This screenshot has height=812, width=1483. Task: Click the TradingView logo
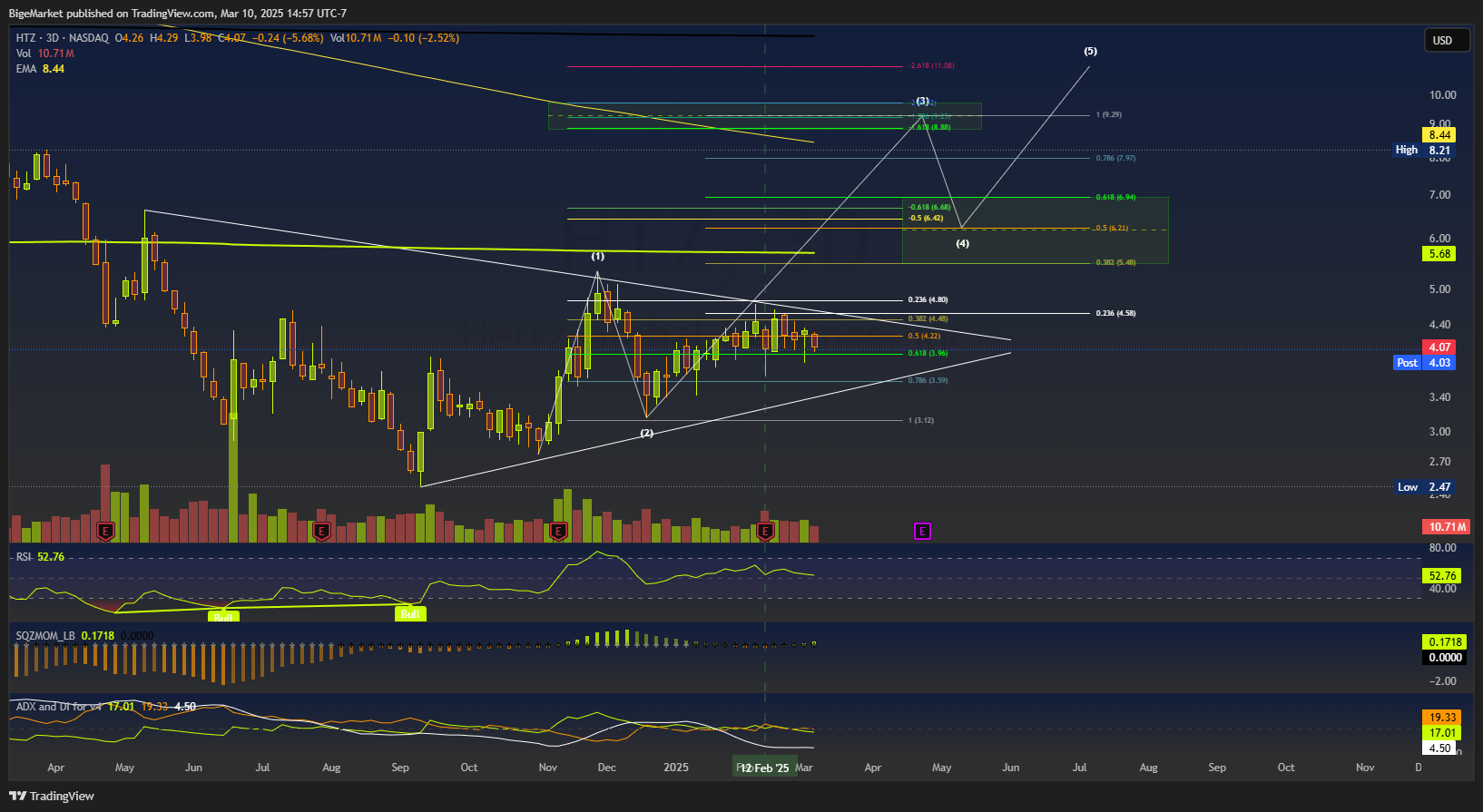[52, 796]
